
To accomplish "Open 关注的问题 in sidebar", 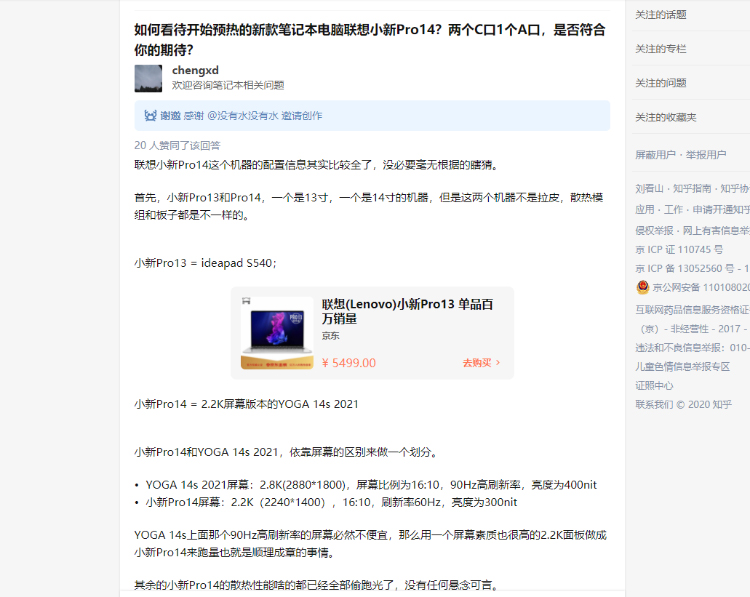I will (661, 83).
